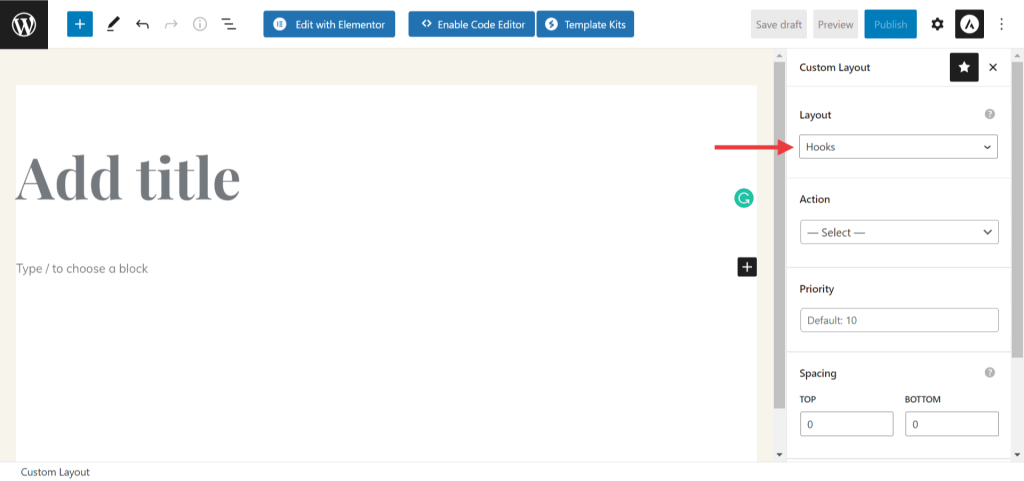Toggle the Astra custom layout sidebar icon
1024x481 pixels.
(x=969, y=25)
